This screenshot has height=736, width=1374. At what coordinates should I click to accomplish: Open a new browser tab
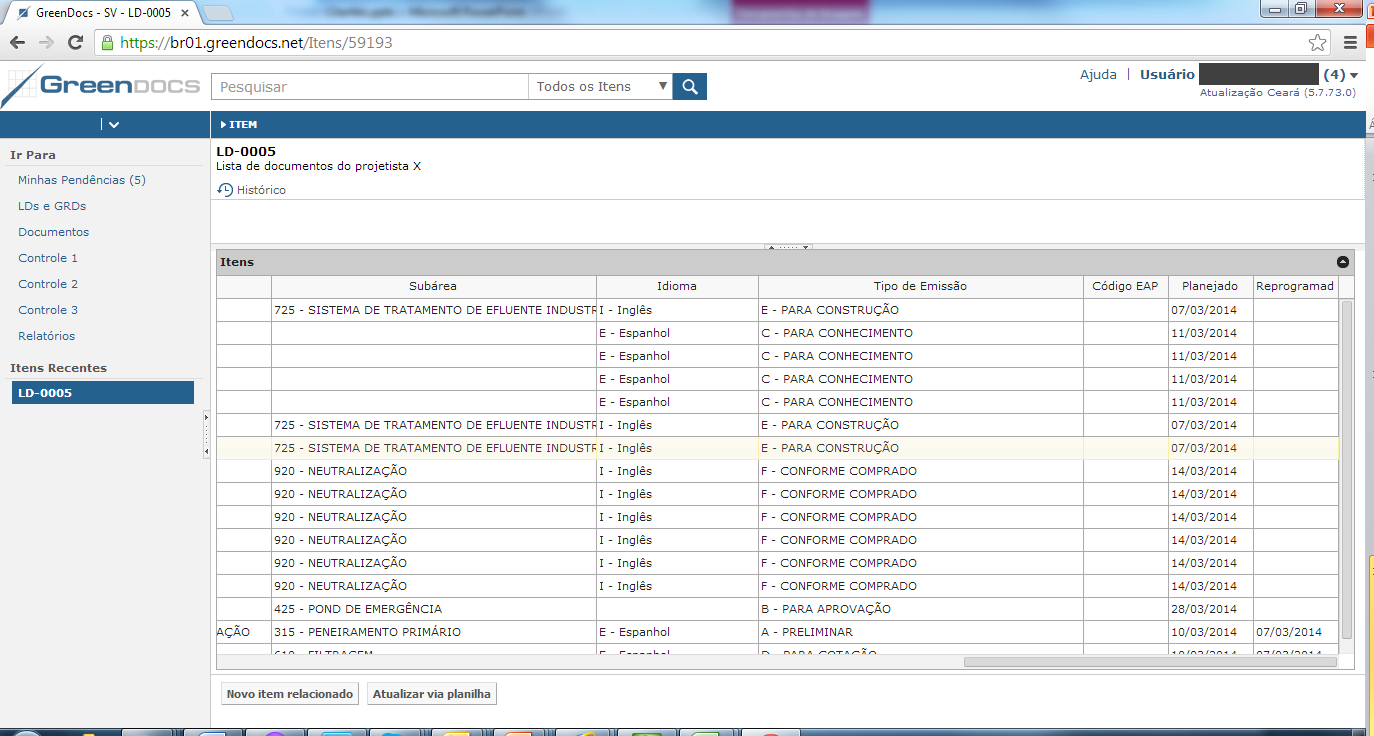(218, 13)
